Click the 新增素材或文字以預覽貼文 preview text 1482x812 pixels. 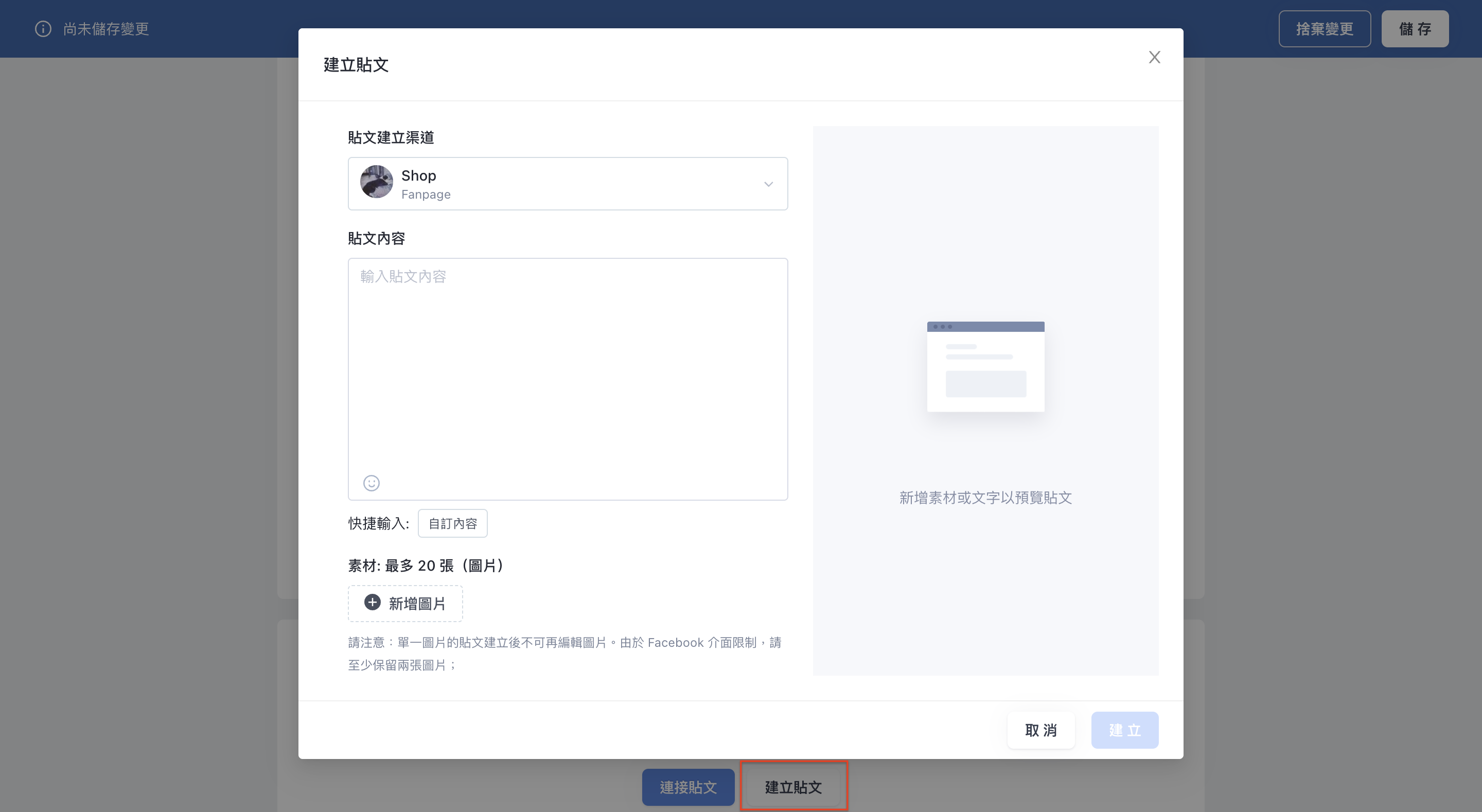point(985,498)
